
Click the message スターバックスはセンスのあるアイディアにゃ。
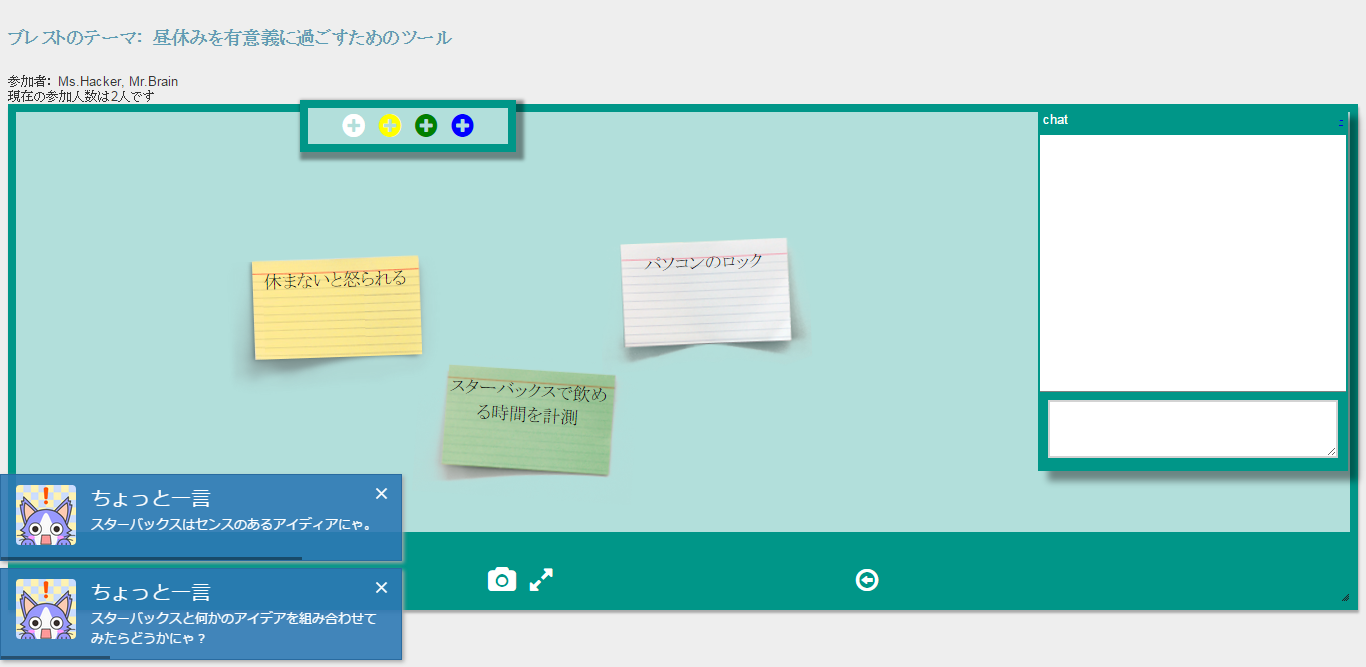tap(231, 524)
